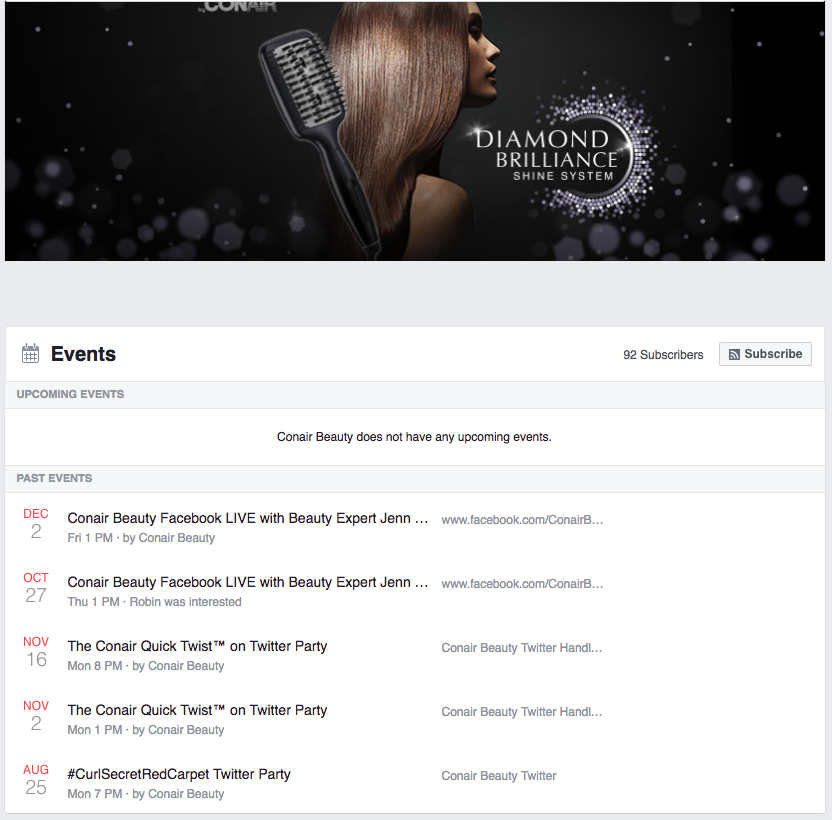Open the 92 Subscribers link

point(663,355)
